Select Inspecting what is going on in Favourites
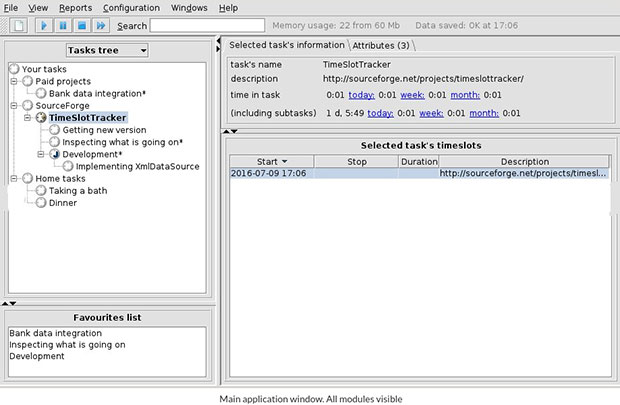620x405 pixels. click(x=67, y=345)
